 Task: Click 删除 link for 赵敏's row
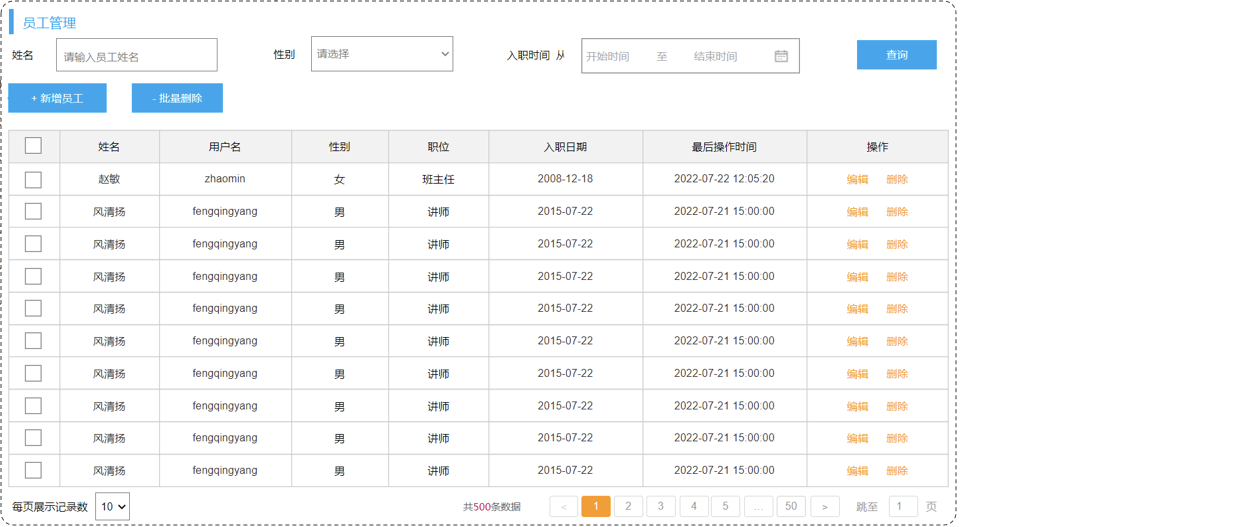click(897, 180)
